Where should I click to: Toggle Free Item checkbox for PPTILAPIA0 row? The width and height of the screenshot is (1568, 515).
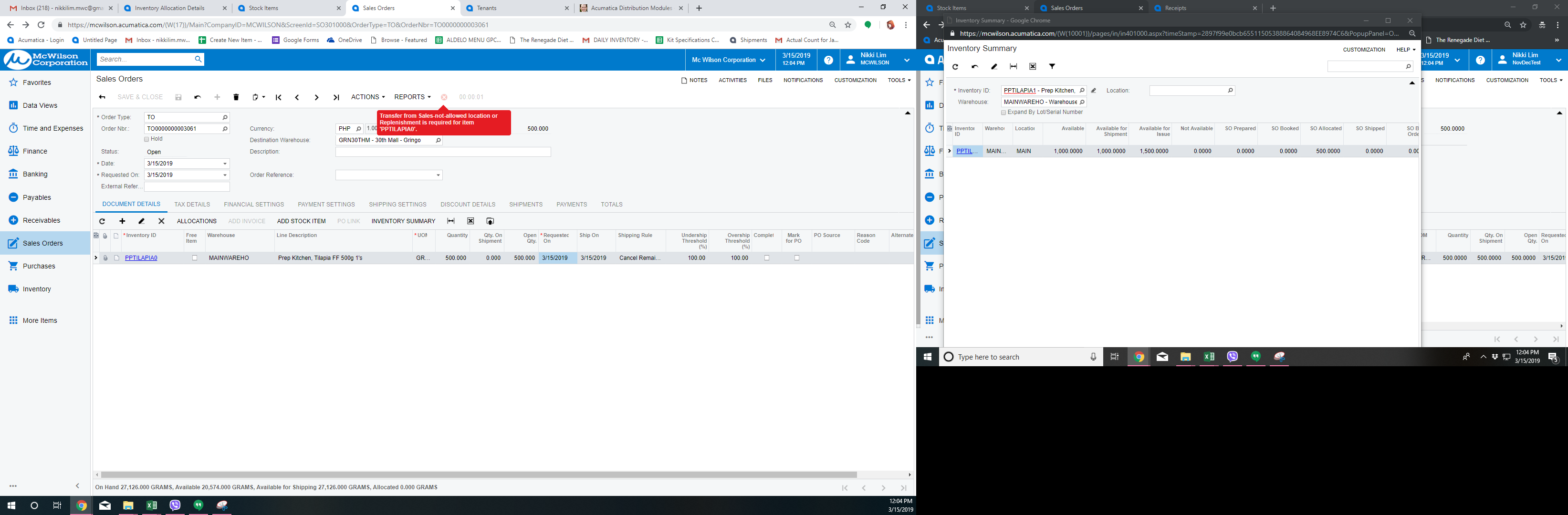[x=195, y=258]
